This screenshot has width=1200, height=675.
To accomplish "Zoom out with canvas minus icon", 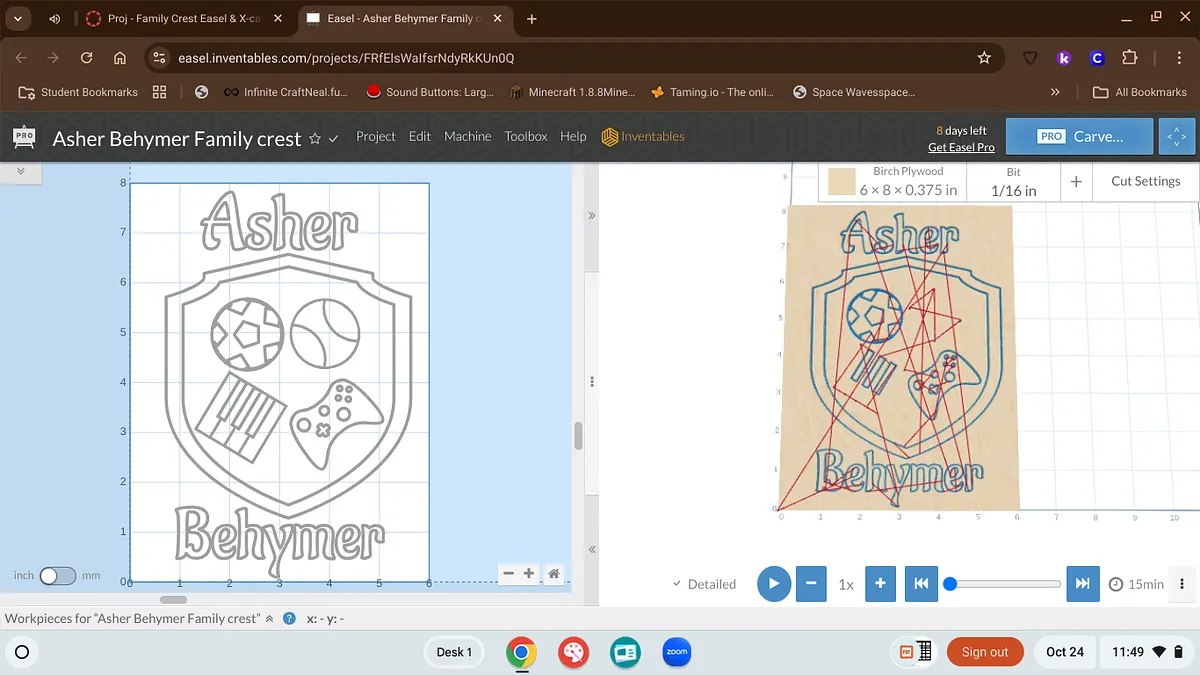I will click(509, 574).
